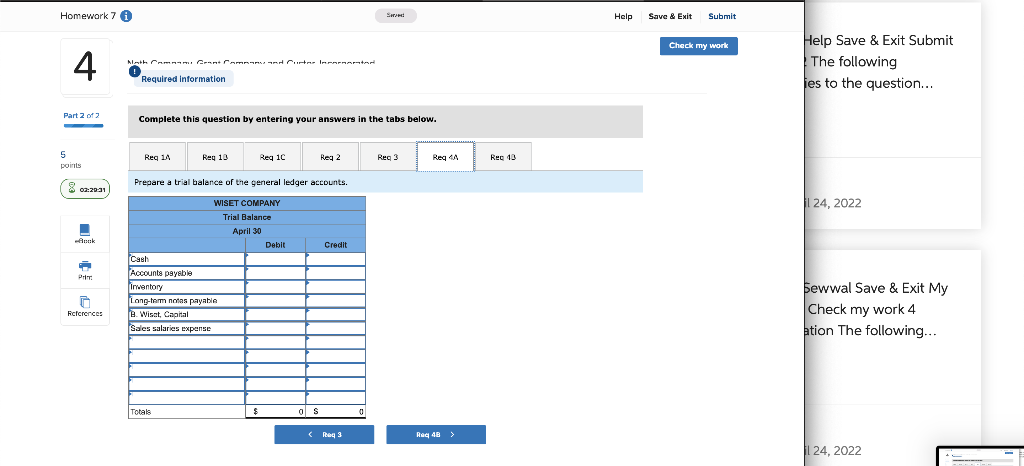This screenshot has height=466, width=1024.
Task: Click the Credit field for Accounts payable
Action: [x=336, y=273]
